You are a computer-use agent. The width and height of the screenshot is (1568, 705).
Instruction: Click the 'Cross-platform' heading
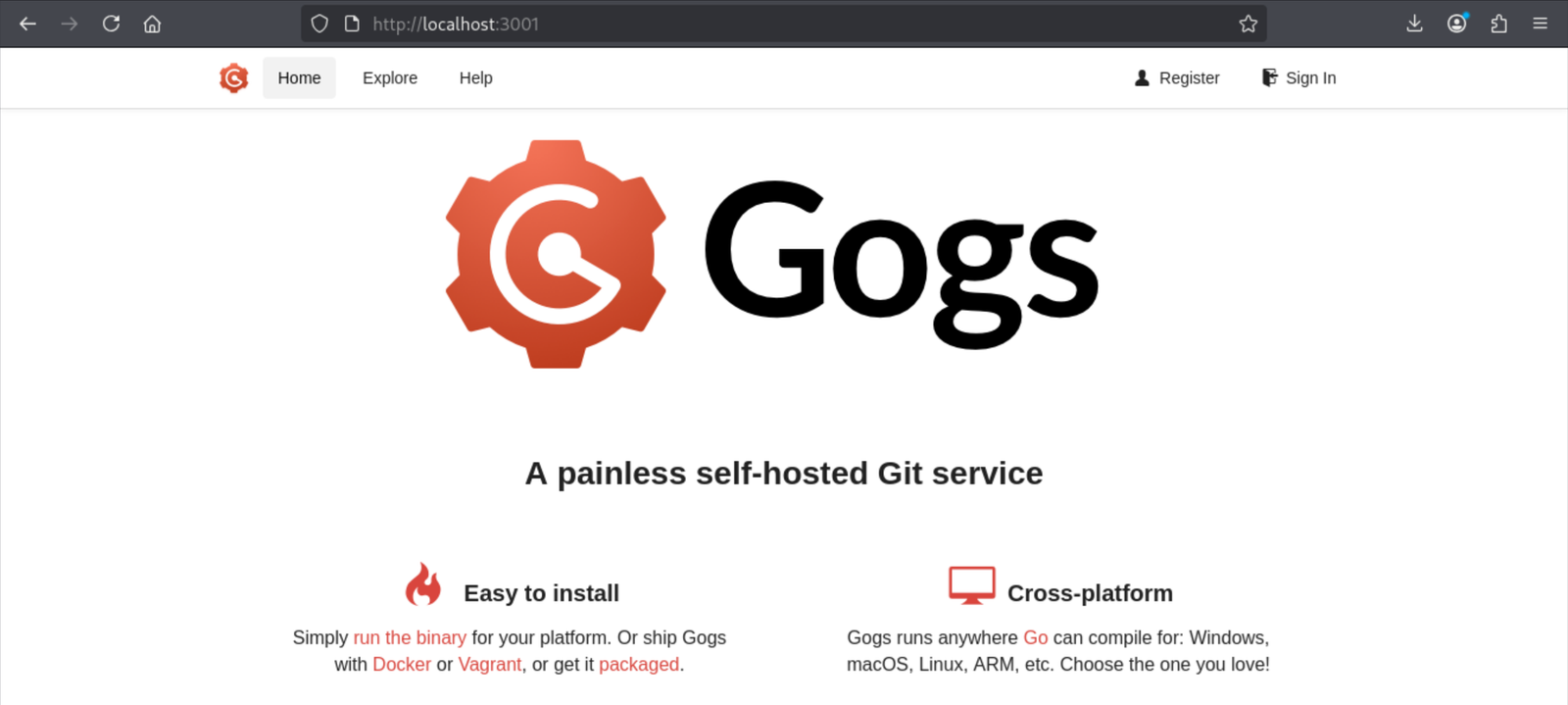[x=1090, y=593]
